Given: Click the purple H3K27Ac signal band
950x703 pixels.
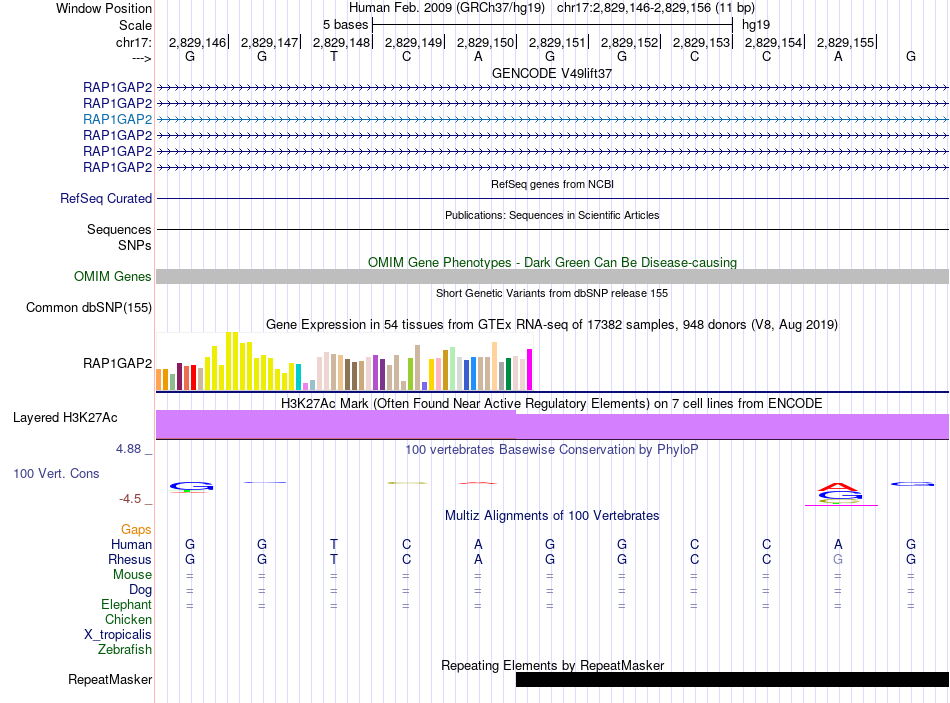Looking at the screenshot, I should (x=552, y=424).
